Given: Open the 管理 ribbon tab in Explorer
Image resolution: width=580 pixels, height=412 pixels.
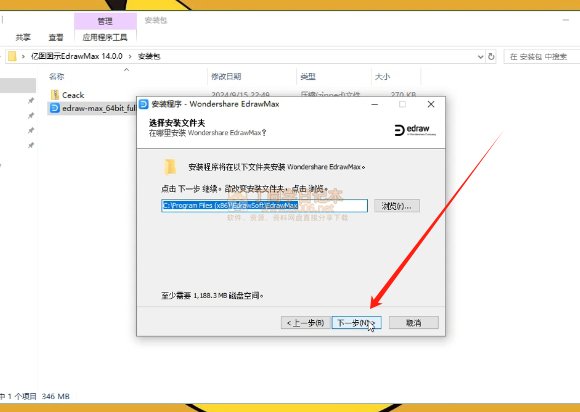Looking at the screenshot, I should coord(105,21).
